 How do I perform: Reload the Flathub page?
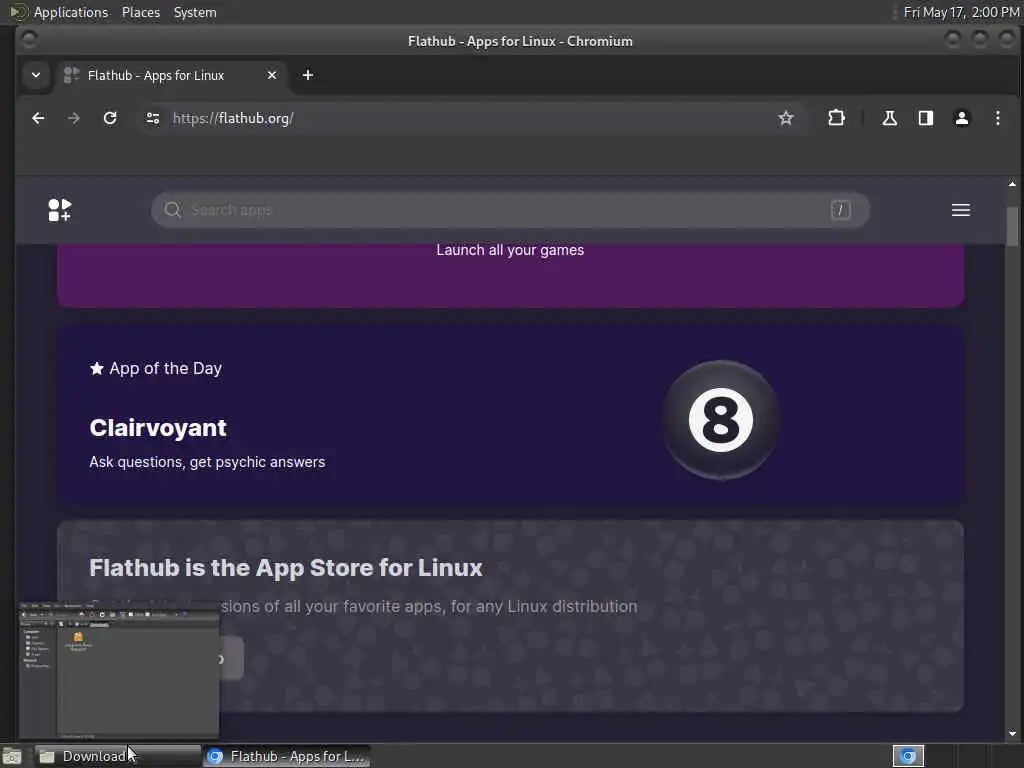click(x=110, y=118)
